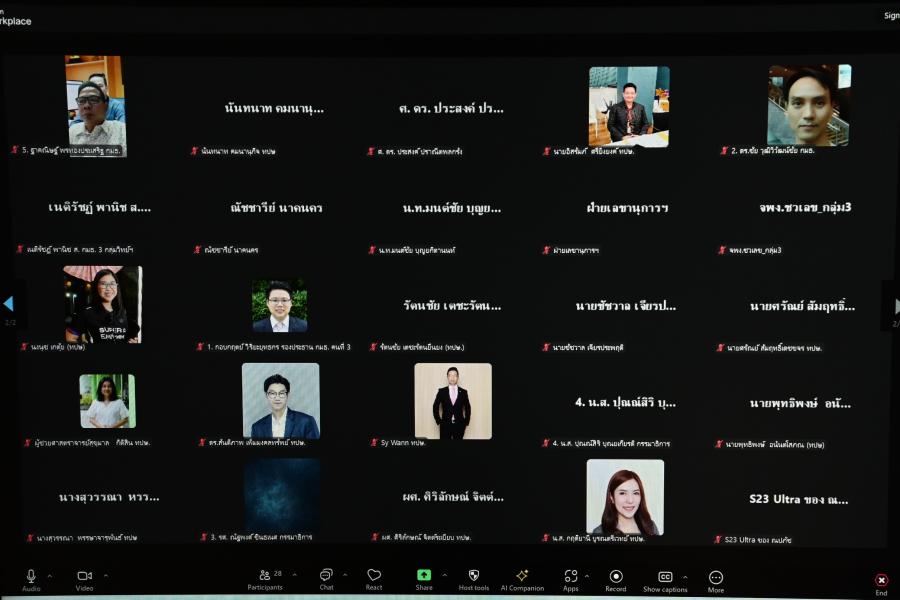Go to next page of participants
This screenshot has width=900, height=600.
click(x=892, y=303)
